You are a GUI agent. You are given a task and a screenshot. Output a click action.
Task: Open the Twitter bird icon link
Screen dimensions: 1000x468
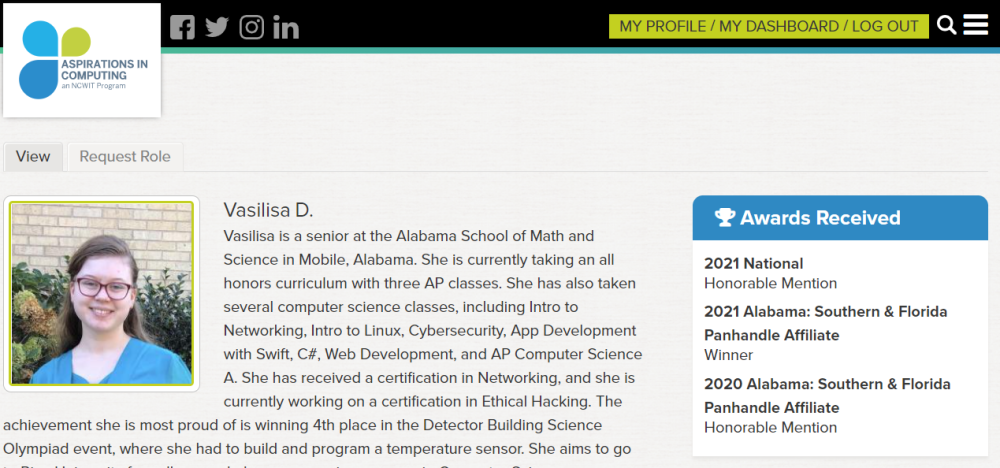coord(217,27)
